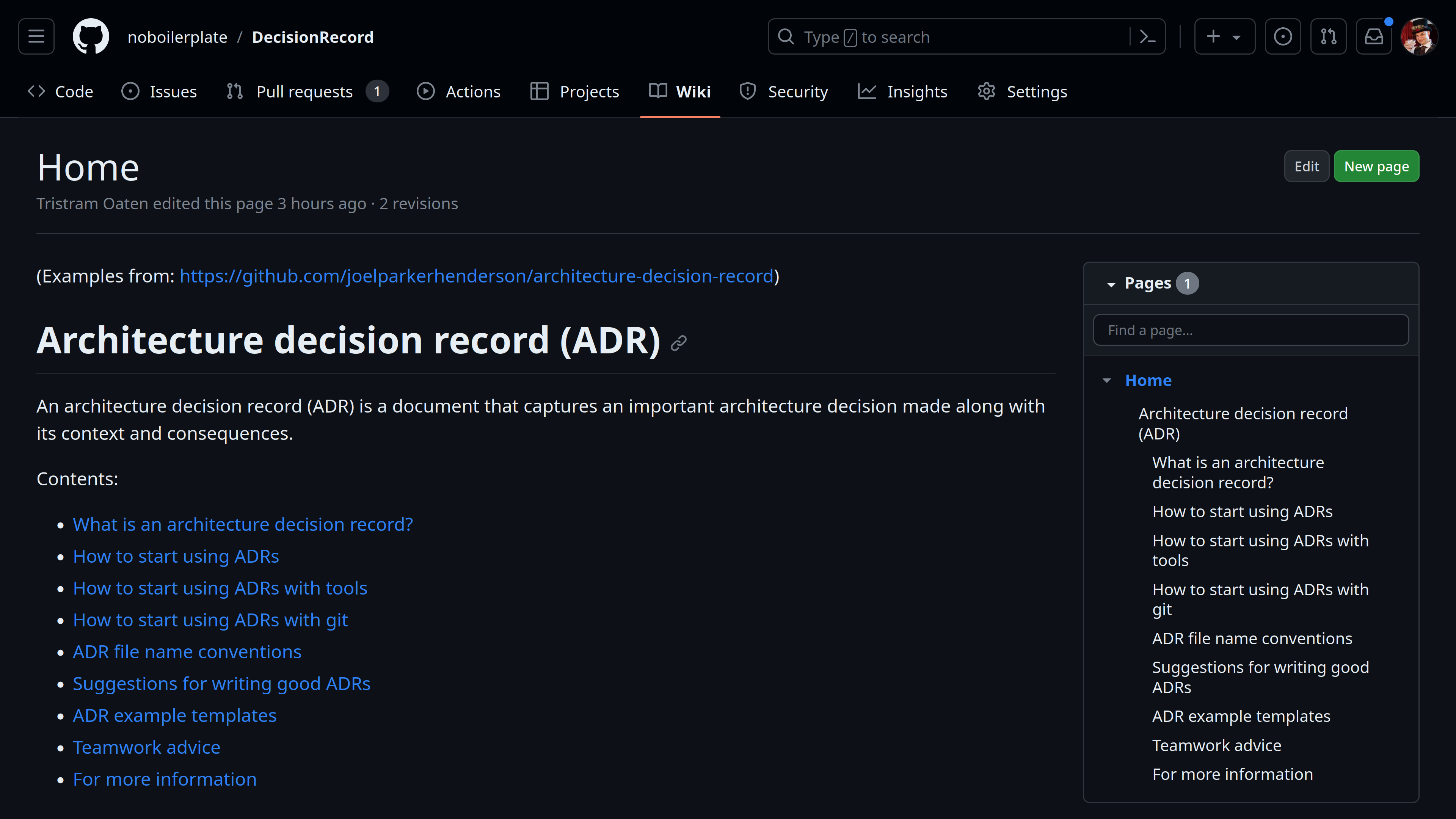
Task: Click the Edit page button
Action: (1306, 166)
